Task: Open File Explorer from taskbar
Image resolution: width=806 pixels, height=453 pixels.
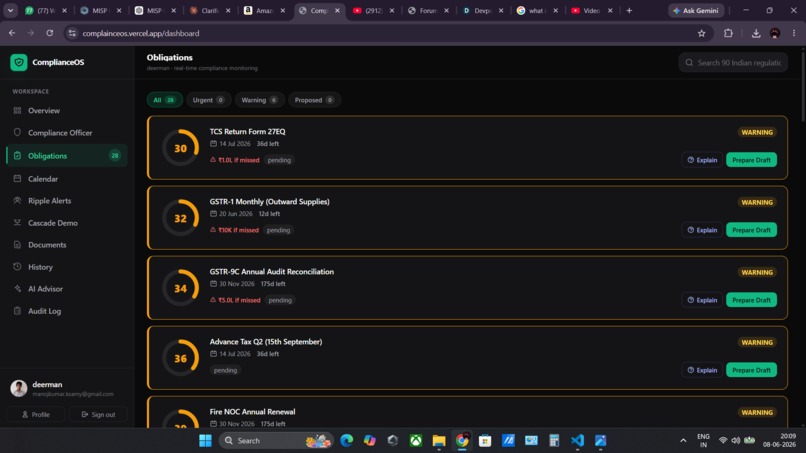Action: pos(438,441)
